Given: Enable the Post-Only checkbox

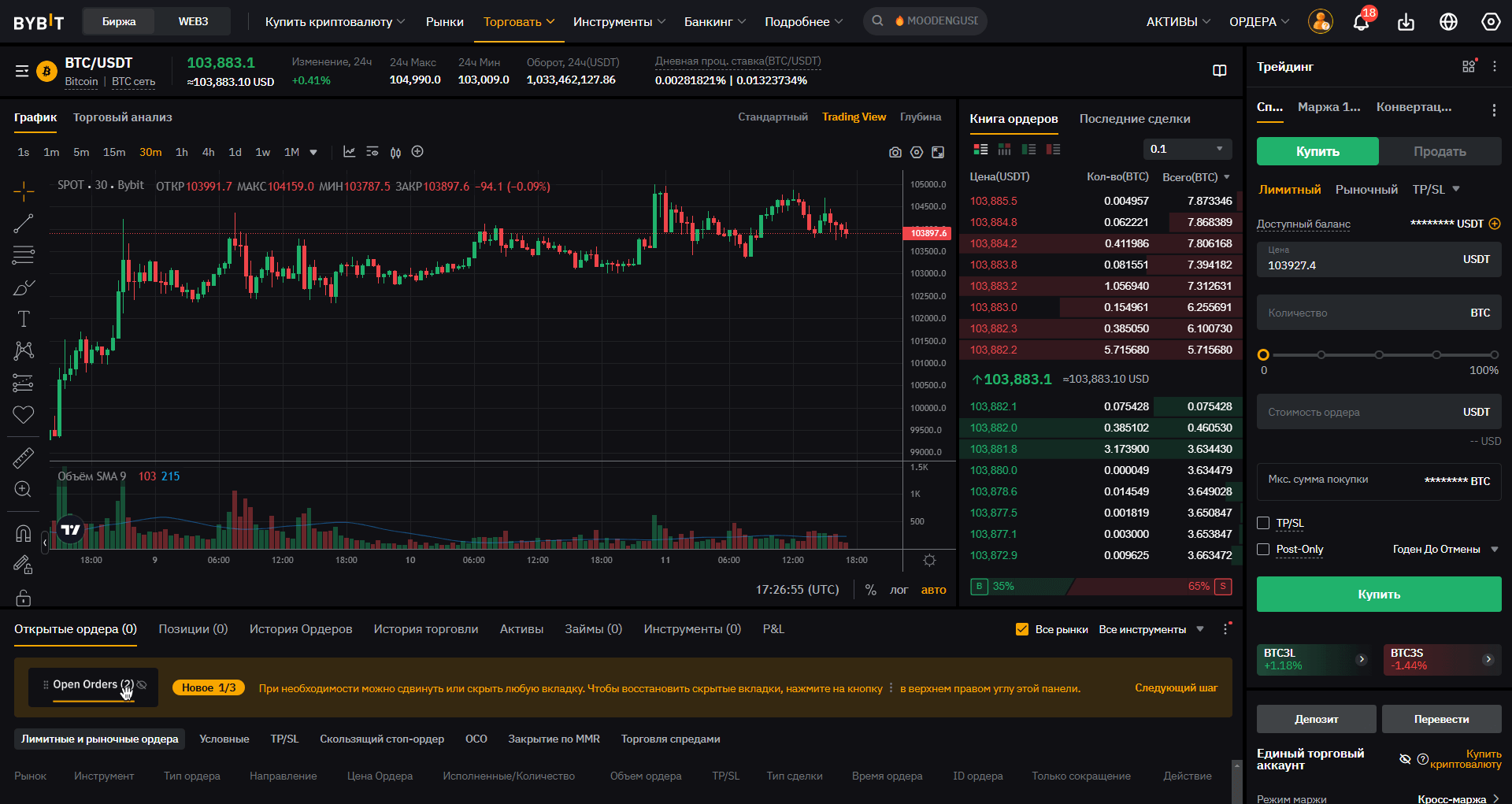Looking at the screenshot, I should tap(1263, 550).
